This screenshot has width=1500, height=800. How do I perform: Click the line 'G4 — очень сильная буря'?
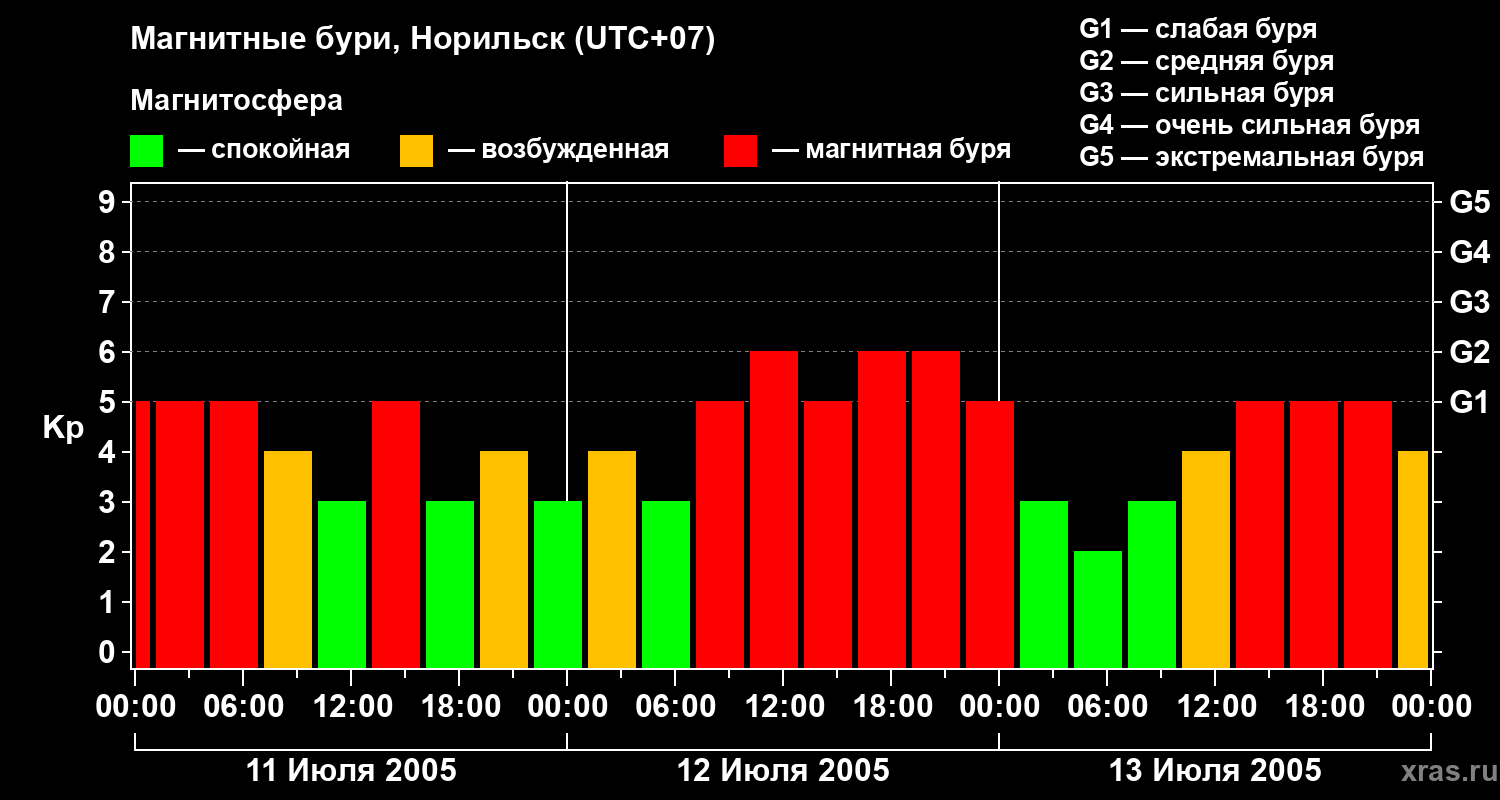point(1250,125)
